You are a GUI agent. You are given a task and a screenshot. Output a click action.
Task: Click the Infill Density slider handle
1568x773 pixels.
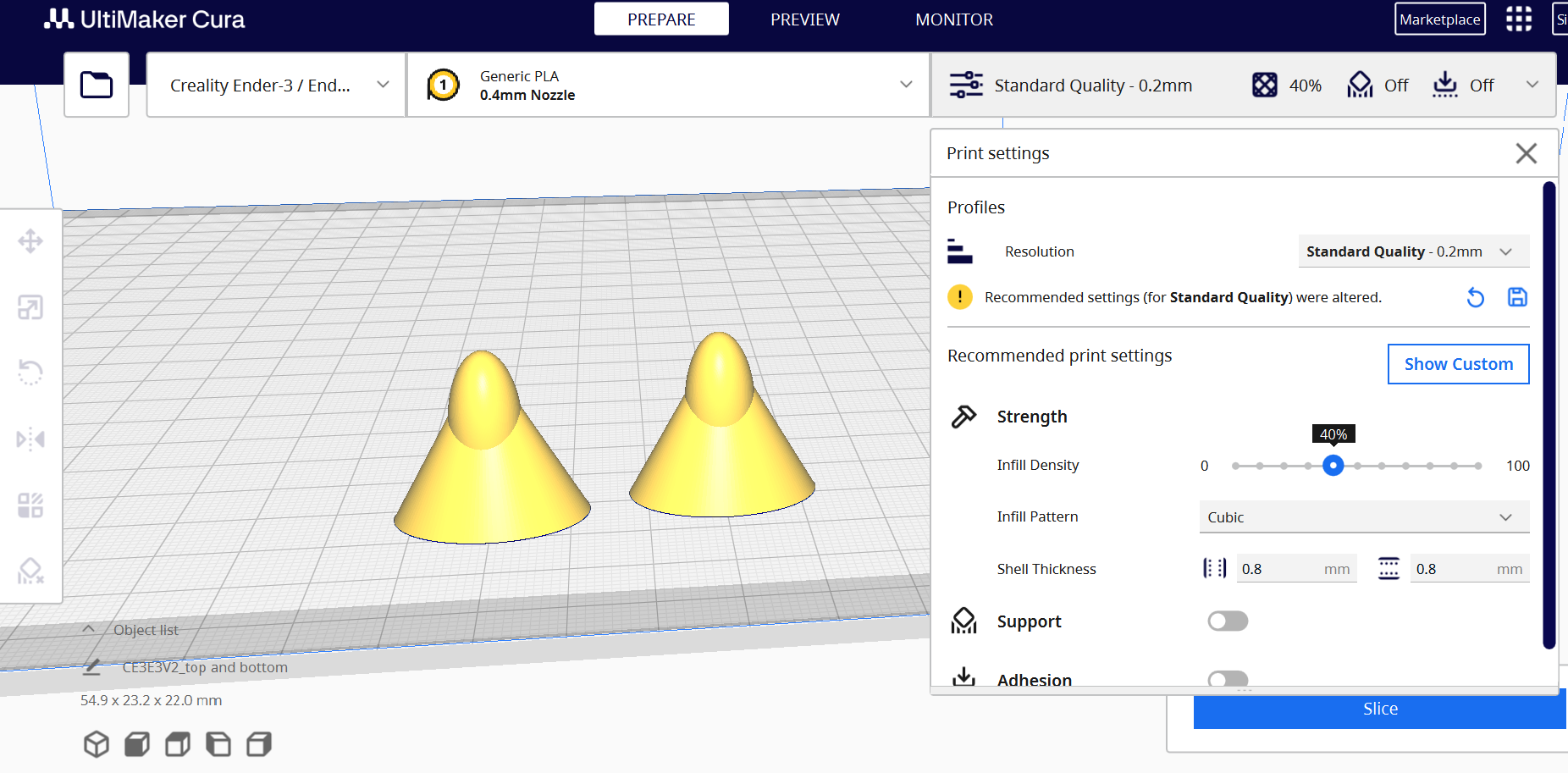point(1333,466)
